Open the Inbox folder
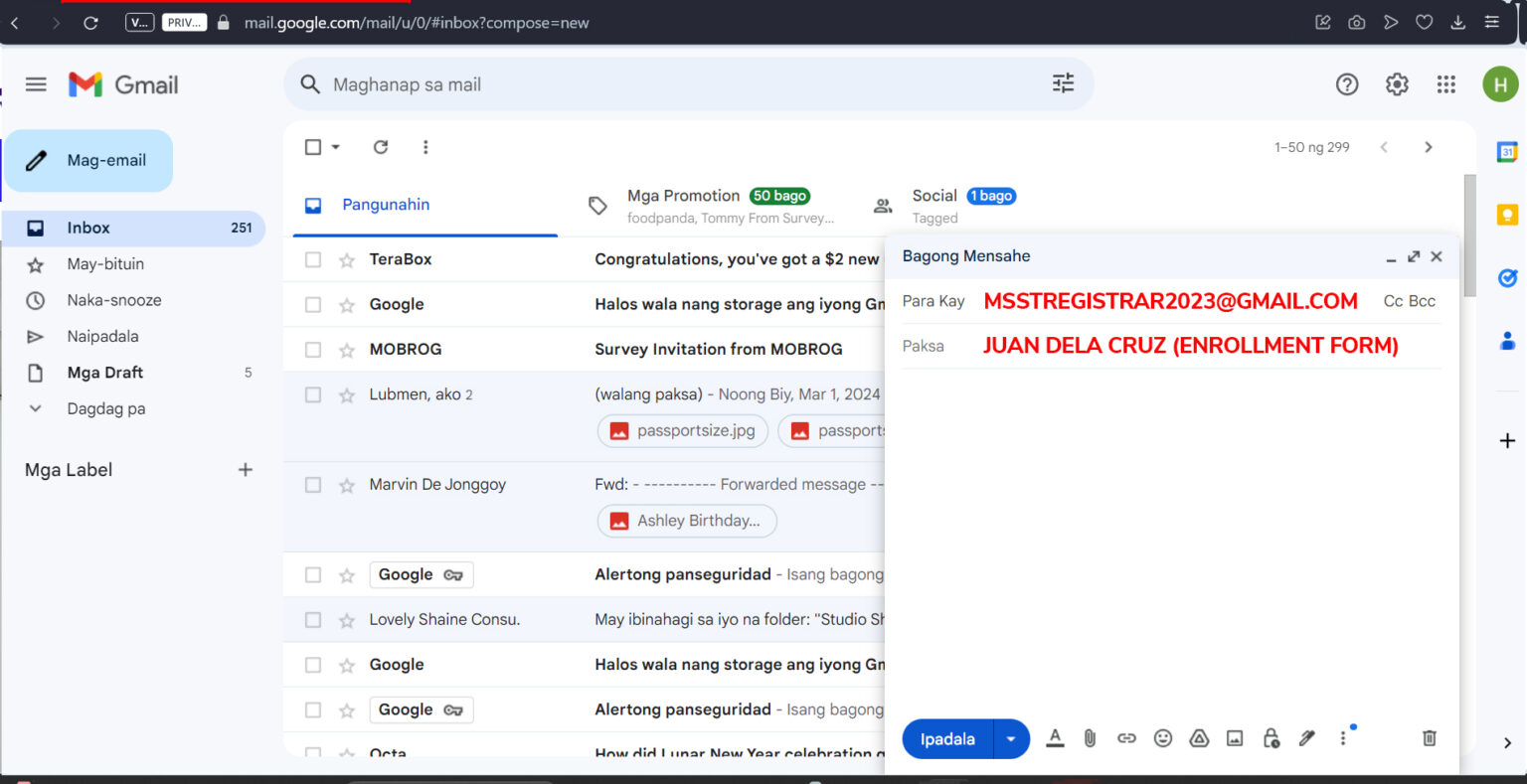 [x=133, y=228]
